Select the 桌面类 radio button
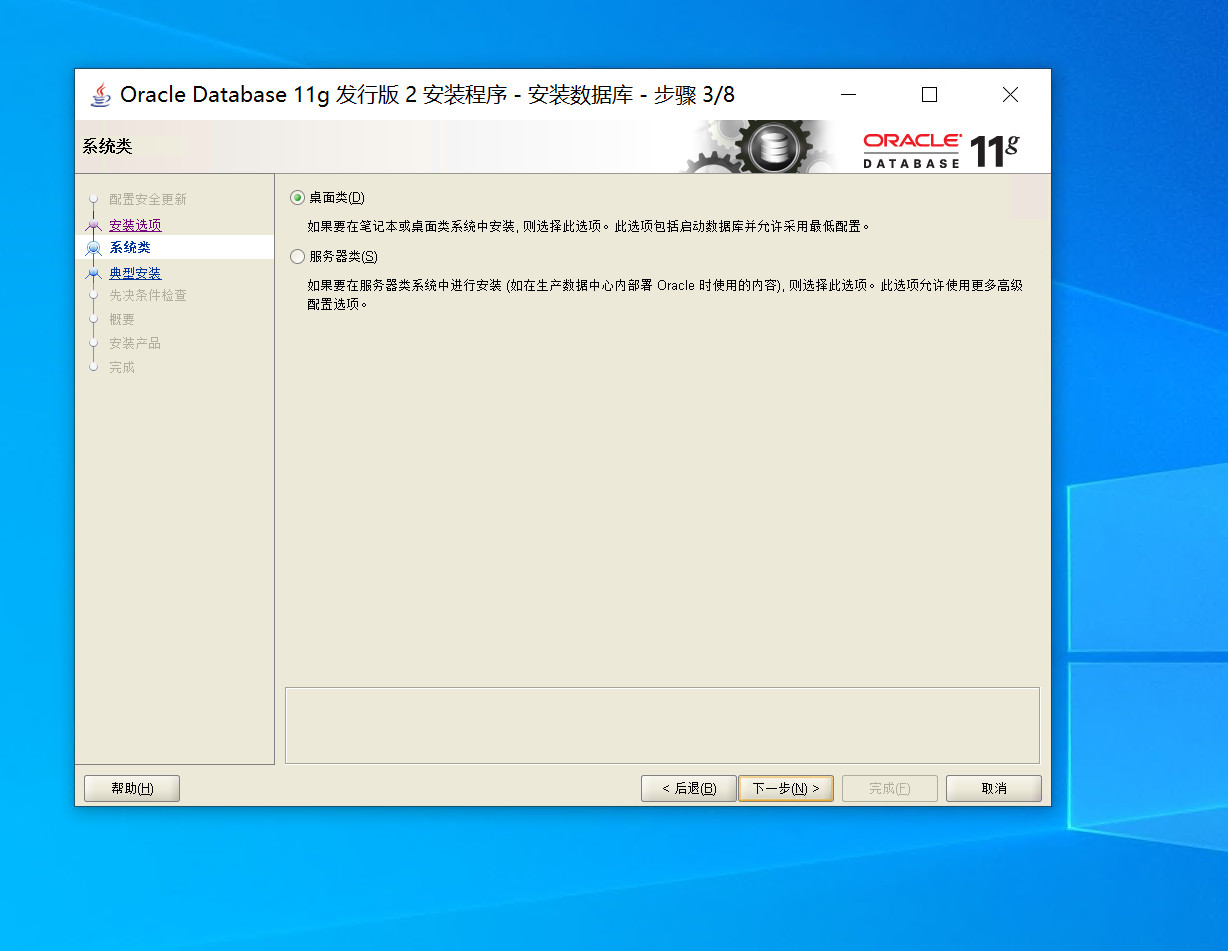The height and width of the screenshot is (951, 1228). [297, 198]
